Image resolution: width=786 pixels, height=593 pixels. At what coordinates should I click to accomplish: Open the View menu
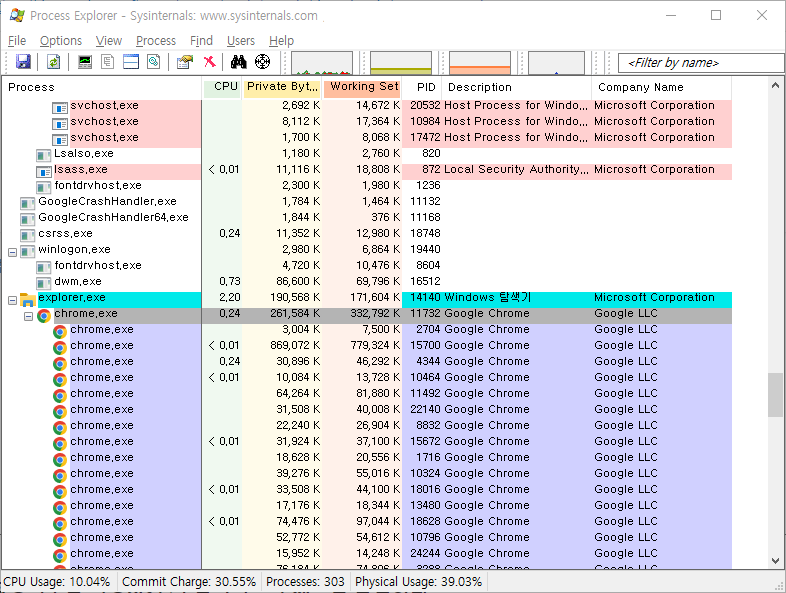pos(109,41)
